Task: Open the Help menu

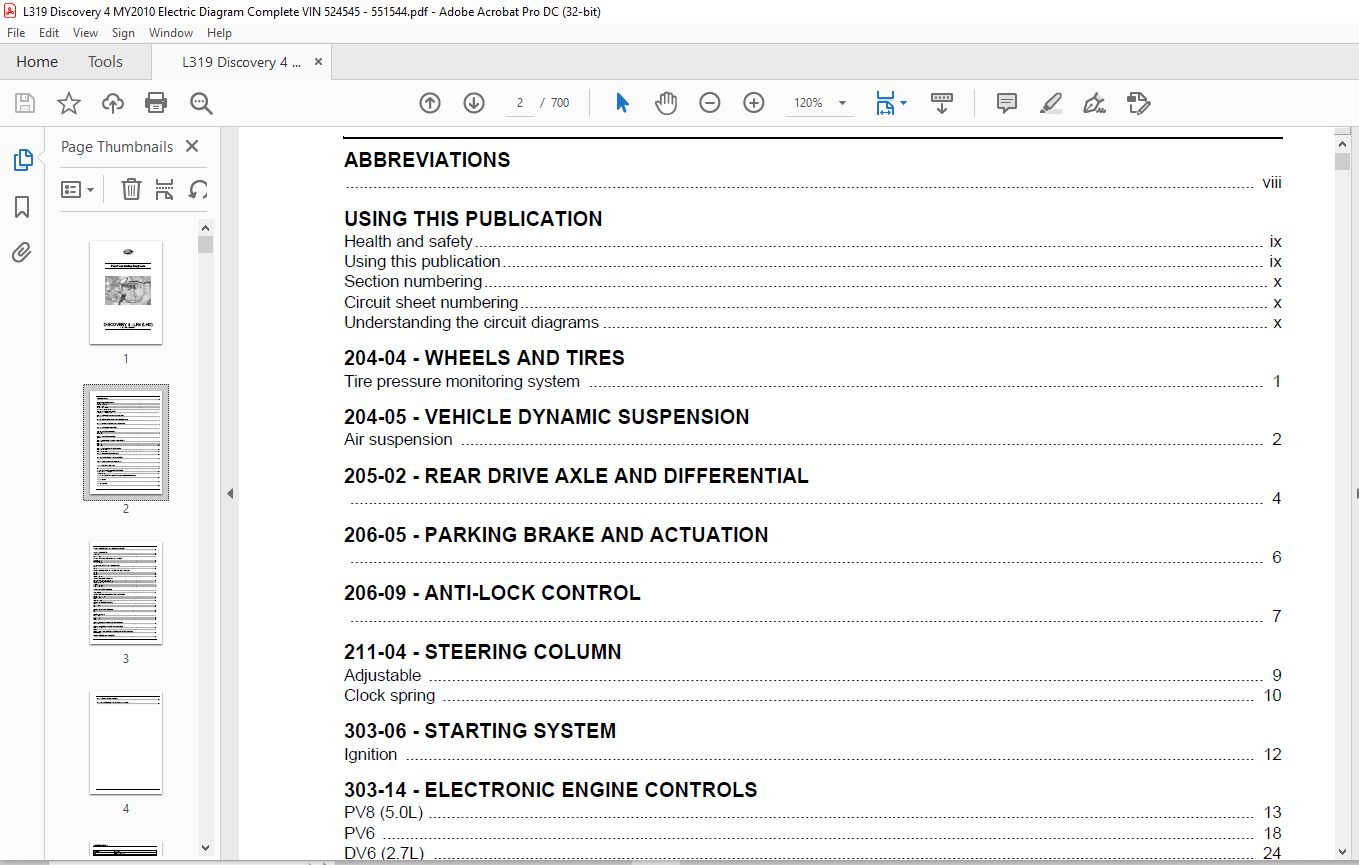Action: pyautogui.click(x=219, y=33)
